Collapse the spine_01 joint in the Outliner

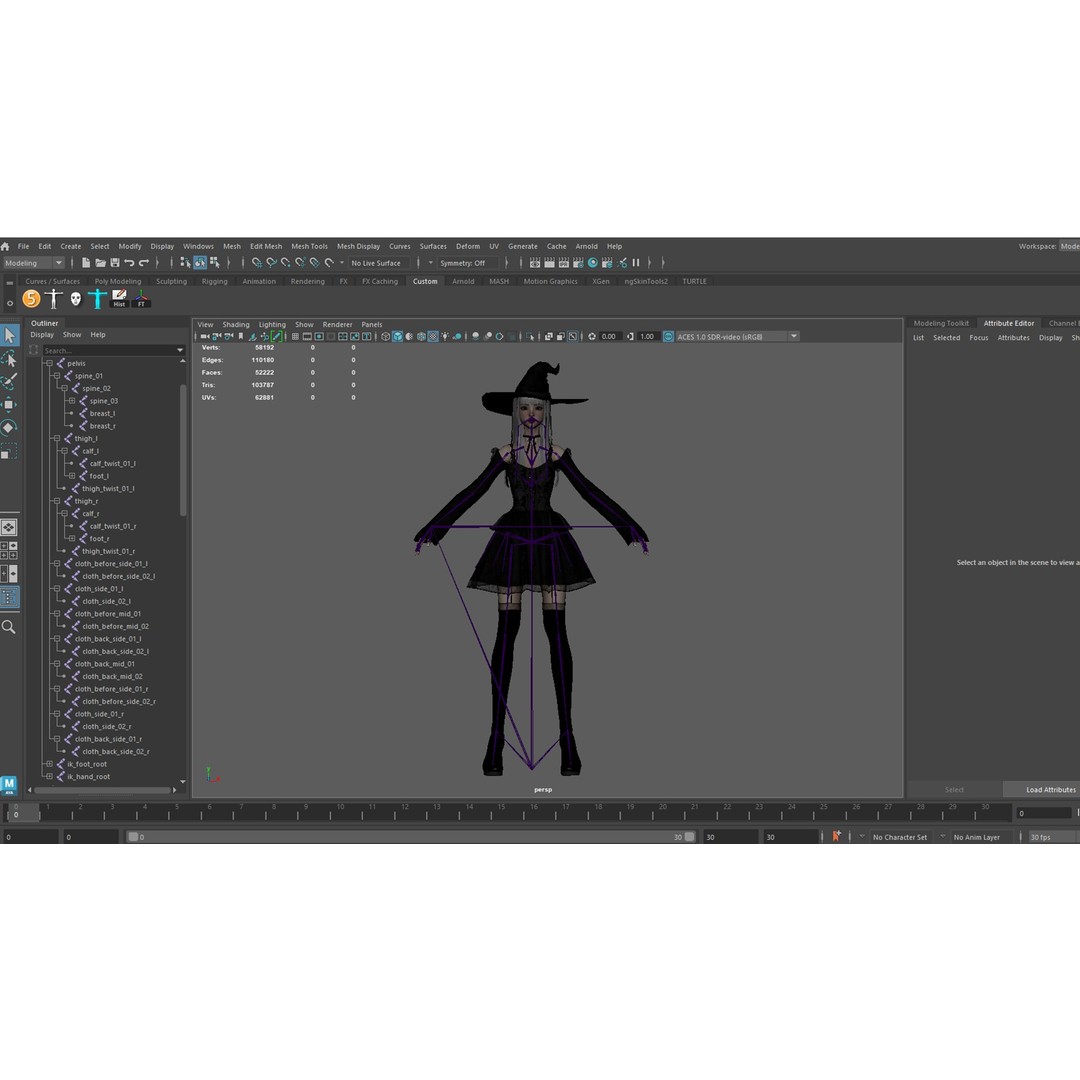tap(56, 375)
